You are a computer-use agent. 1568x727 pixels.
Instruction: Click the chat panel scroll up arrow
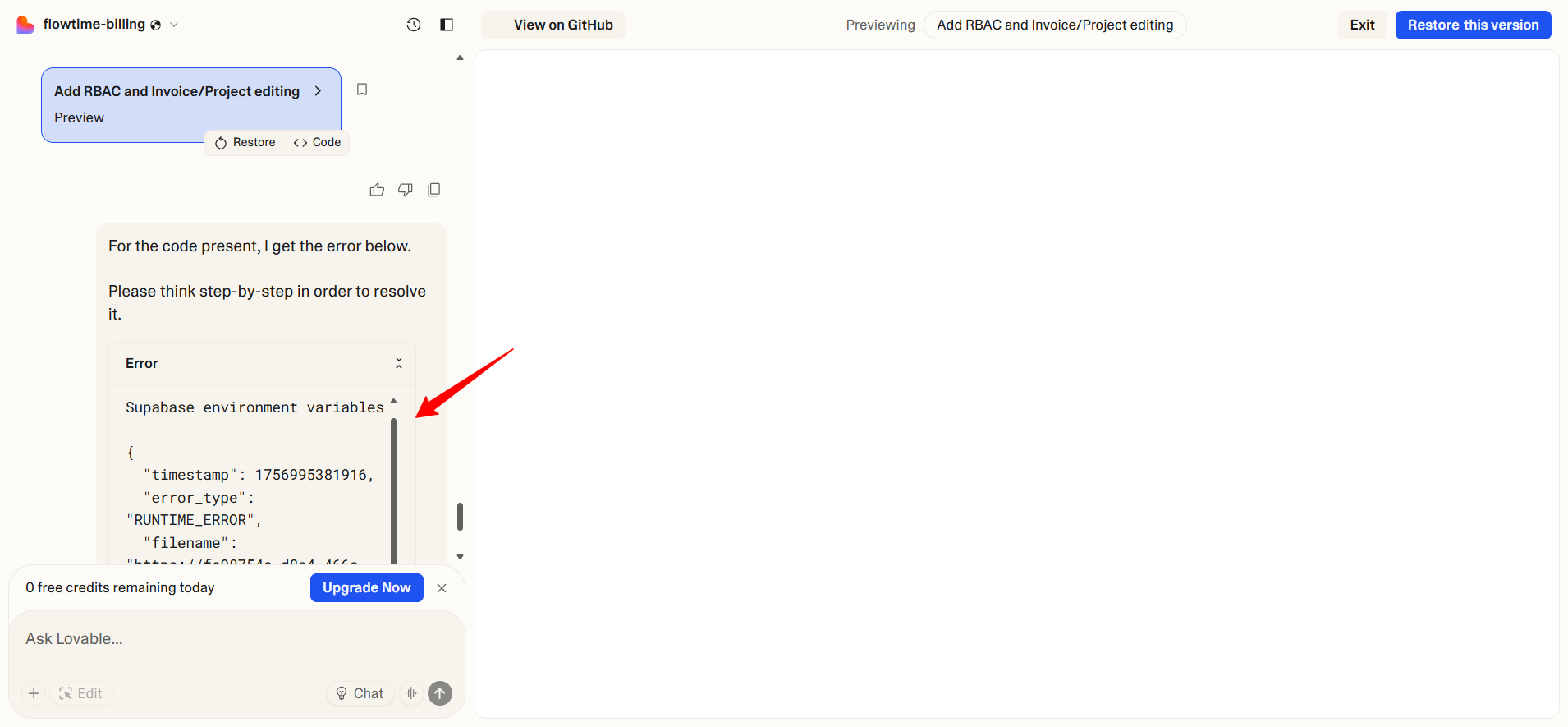tap(460, 58)
